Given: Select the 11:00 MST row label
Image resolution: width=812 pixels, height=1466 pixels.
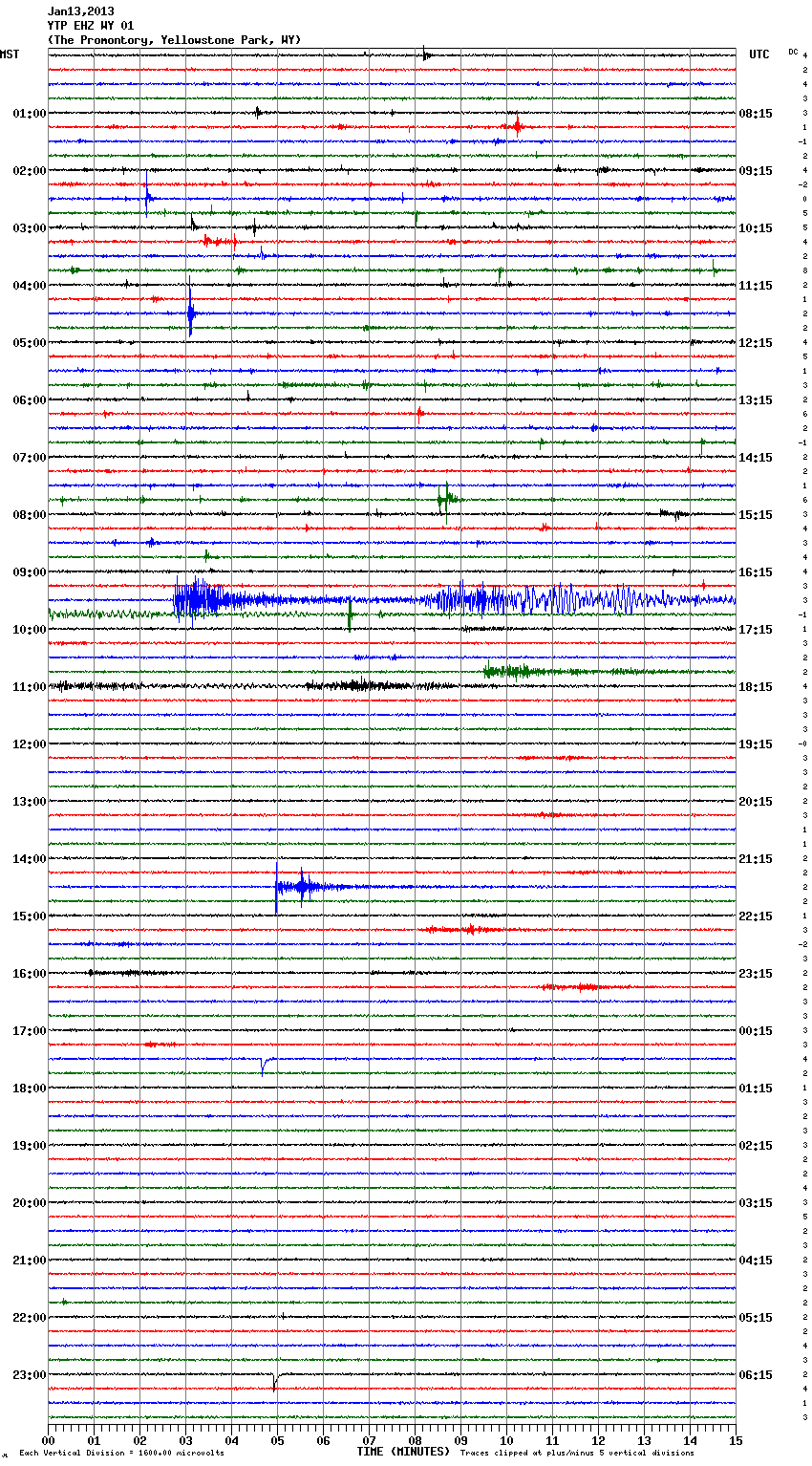Looking at the screenshot, I should 30,687.
